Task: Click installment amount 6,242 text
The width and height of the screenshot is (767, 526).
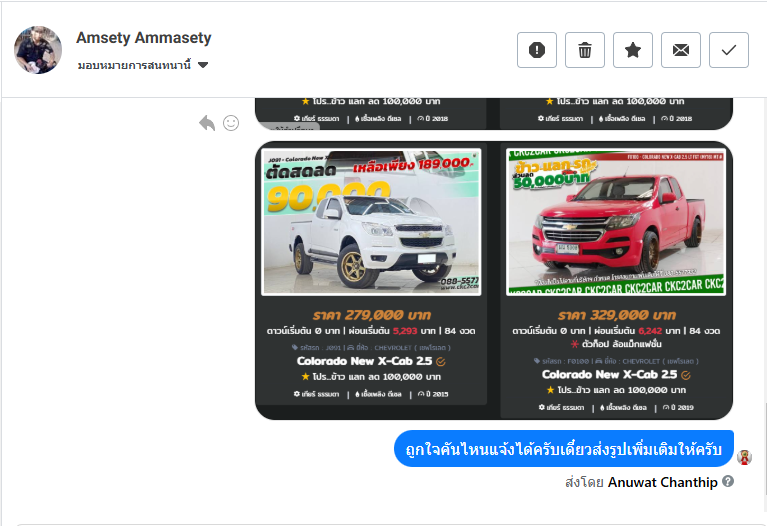Action: [650, 331]
